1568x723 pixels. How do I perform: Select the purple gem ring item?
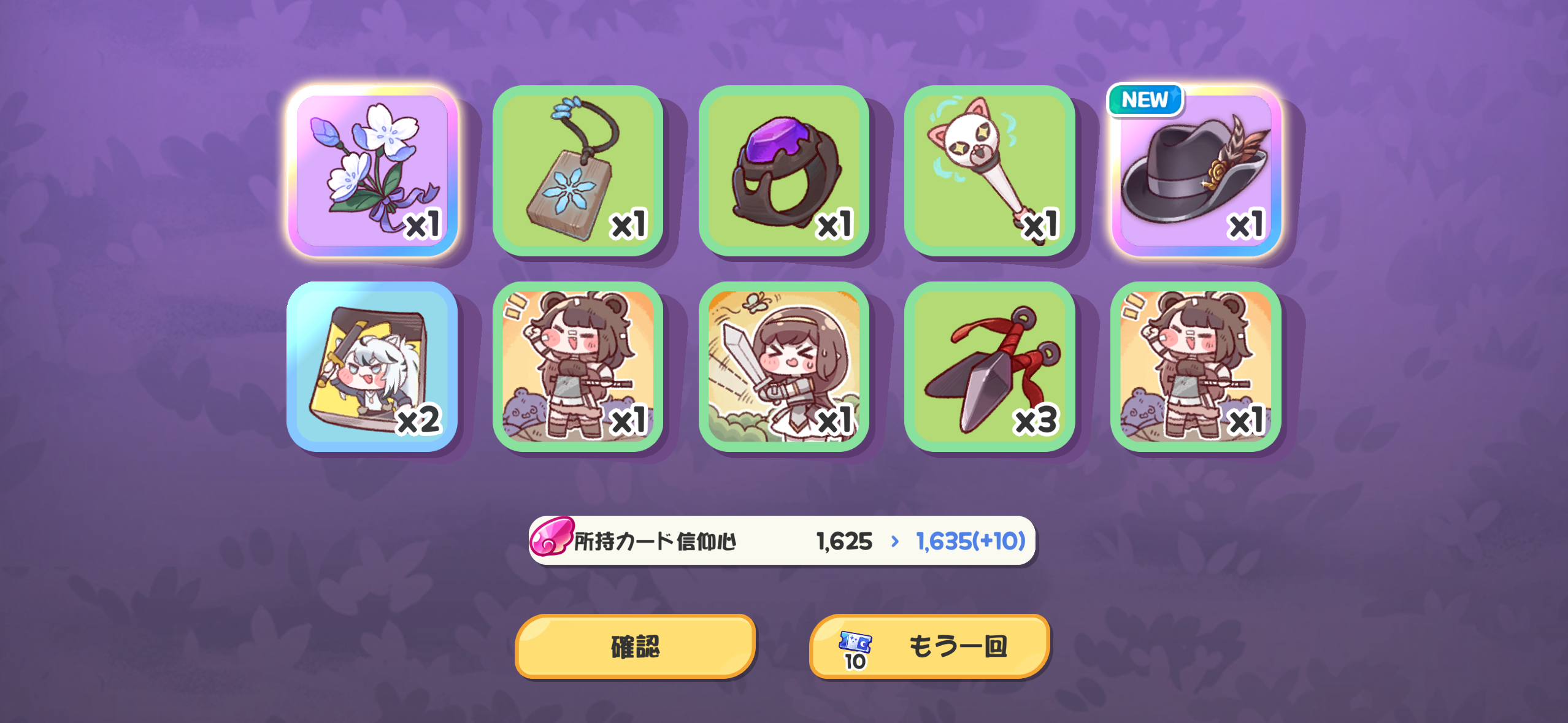[x=783, y=170]
